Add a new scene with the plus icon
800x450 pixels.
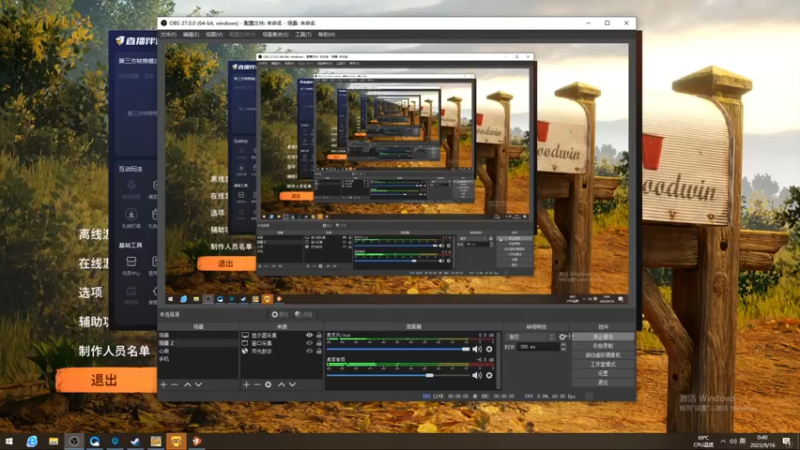tap(163, 385)
